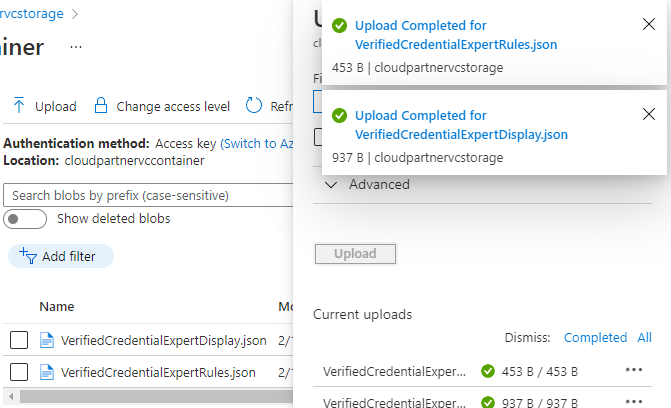
Task: Click file icon next to VerifiedCredentialExpertDisplay.json
Action: pyautogui.click(x=46, y=341)
